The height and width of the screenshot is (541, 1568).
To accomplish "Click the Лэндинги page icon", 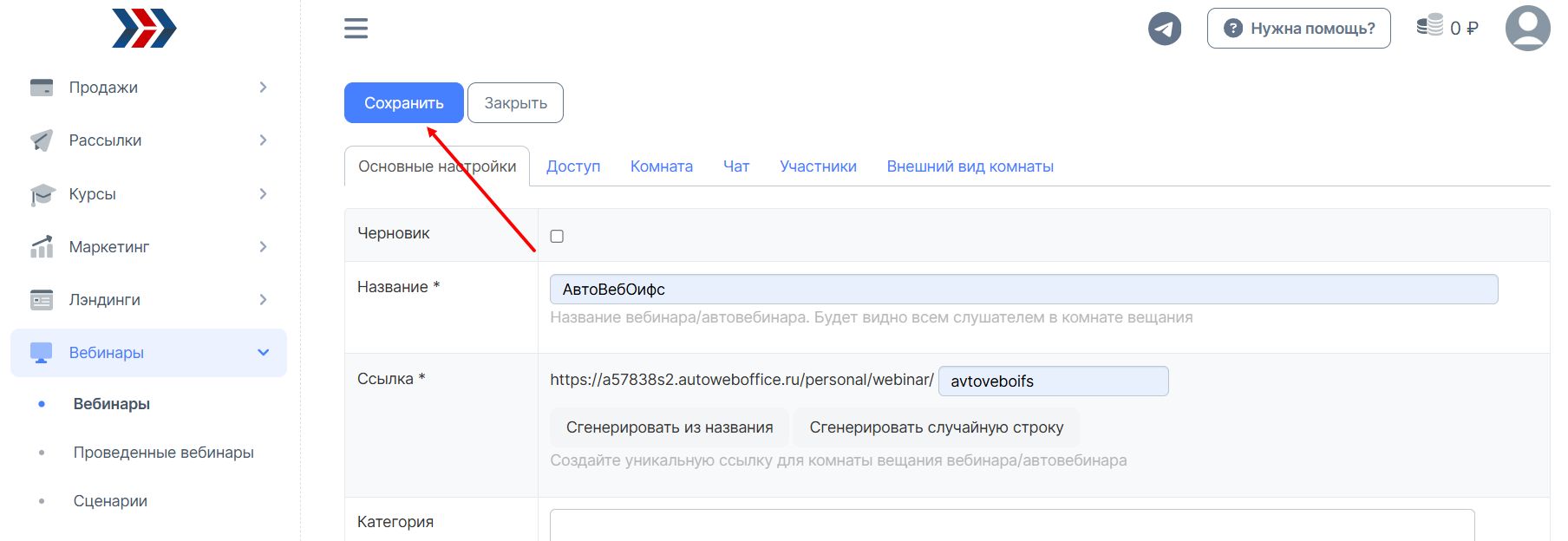I will click(x=42, y=300).
